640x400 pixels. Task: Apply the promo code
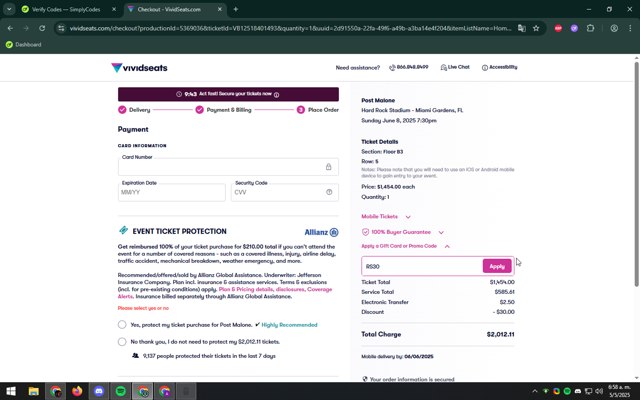[x=497, y=266]
